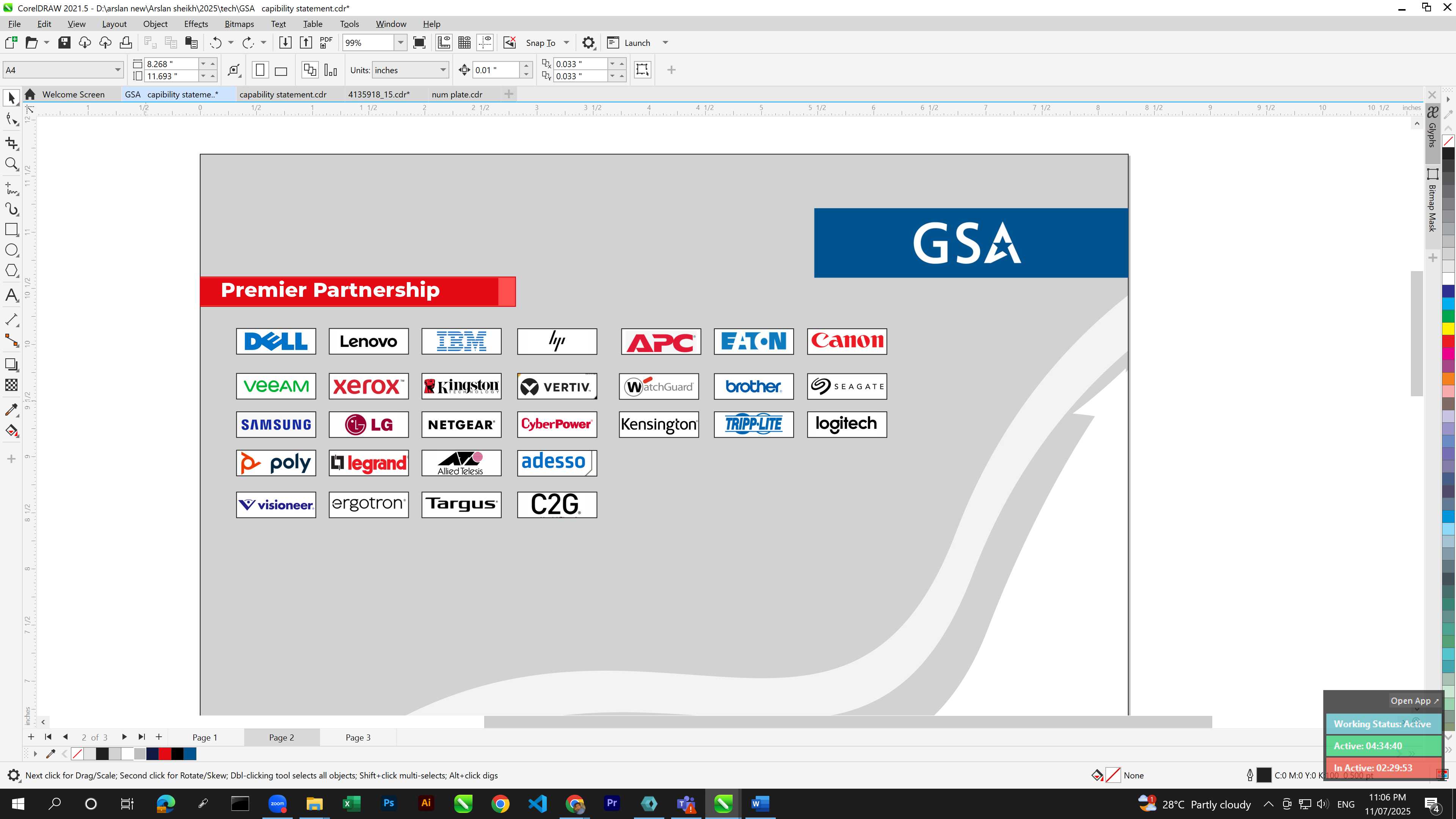1456x819 pixels.
Task: Expand the Snap To dropdown
Action: tap(566, 43)
